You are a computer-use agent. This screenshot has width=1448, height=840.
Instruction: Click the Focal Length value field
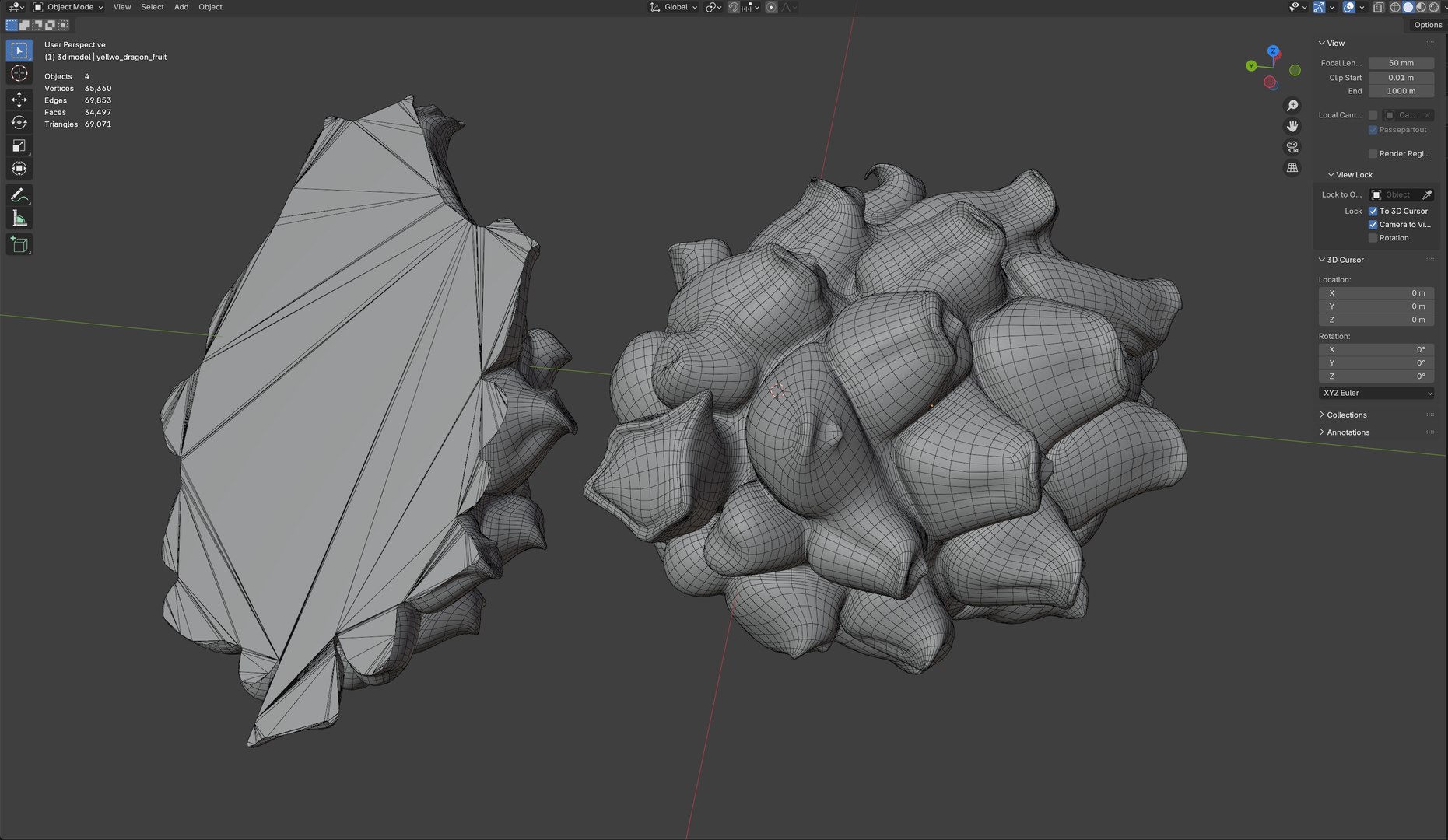coord(1401,63)
